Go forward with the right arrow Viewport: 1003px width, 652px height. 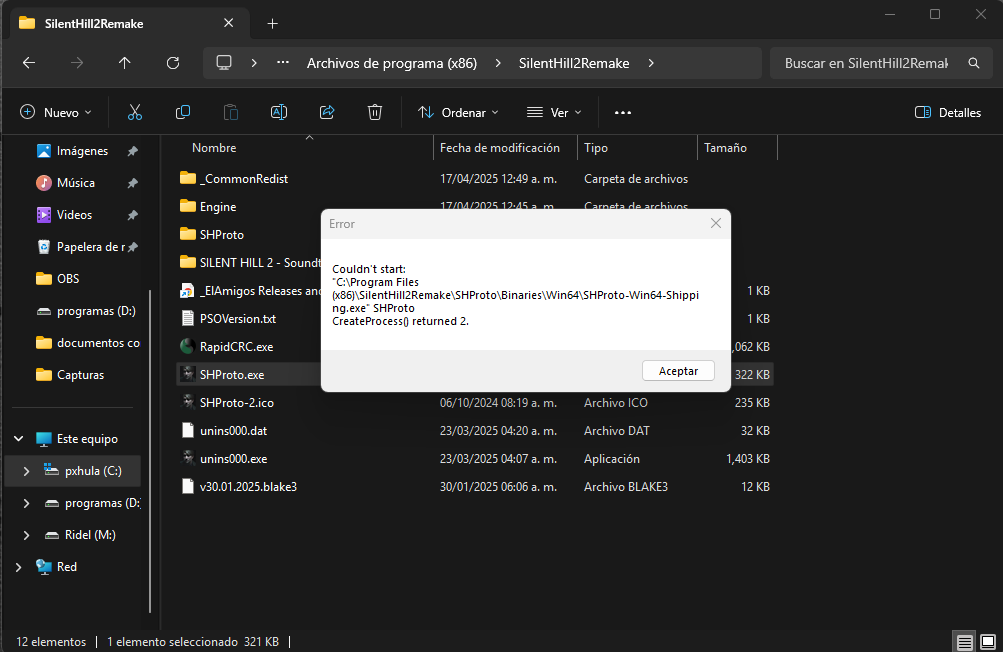[x=77, y=63]
